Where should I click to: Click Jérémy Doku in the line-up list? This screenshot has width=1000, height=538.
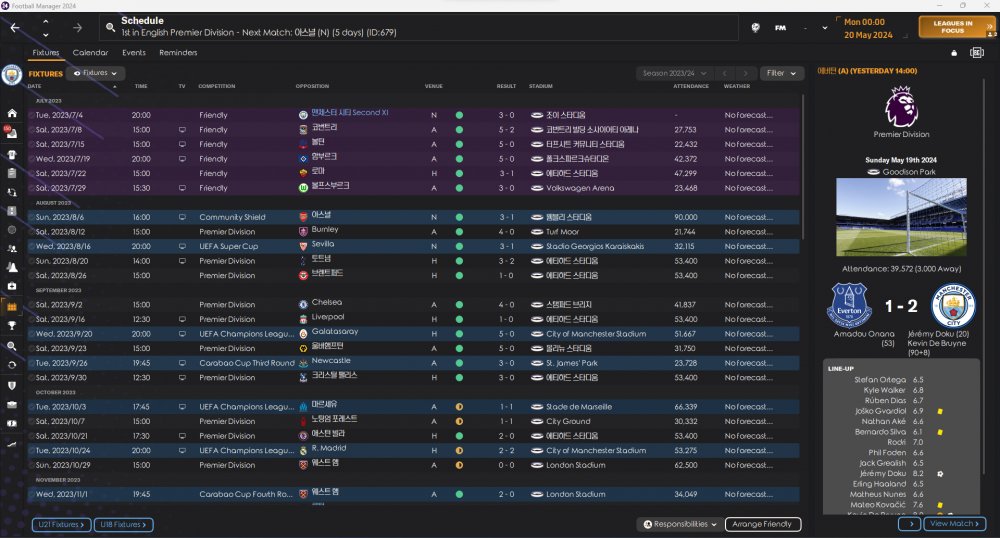coord(883,474)
